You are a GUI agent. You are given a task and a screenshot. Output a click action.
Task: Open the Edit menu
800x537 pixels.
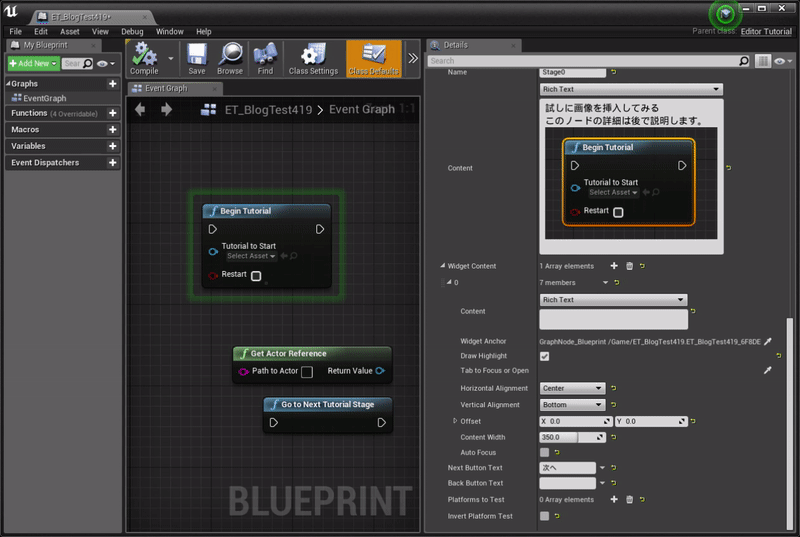(41, 32)
